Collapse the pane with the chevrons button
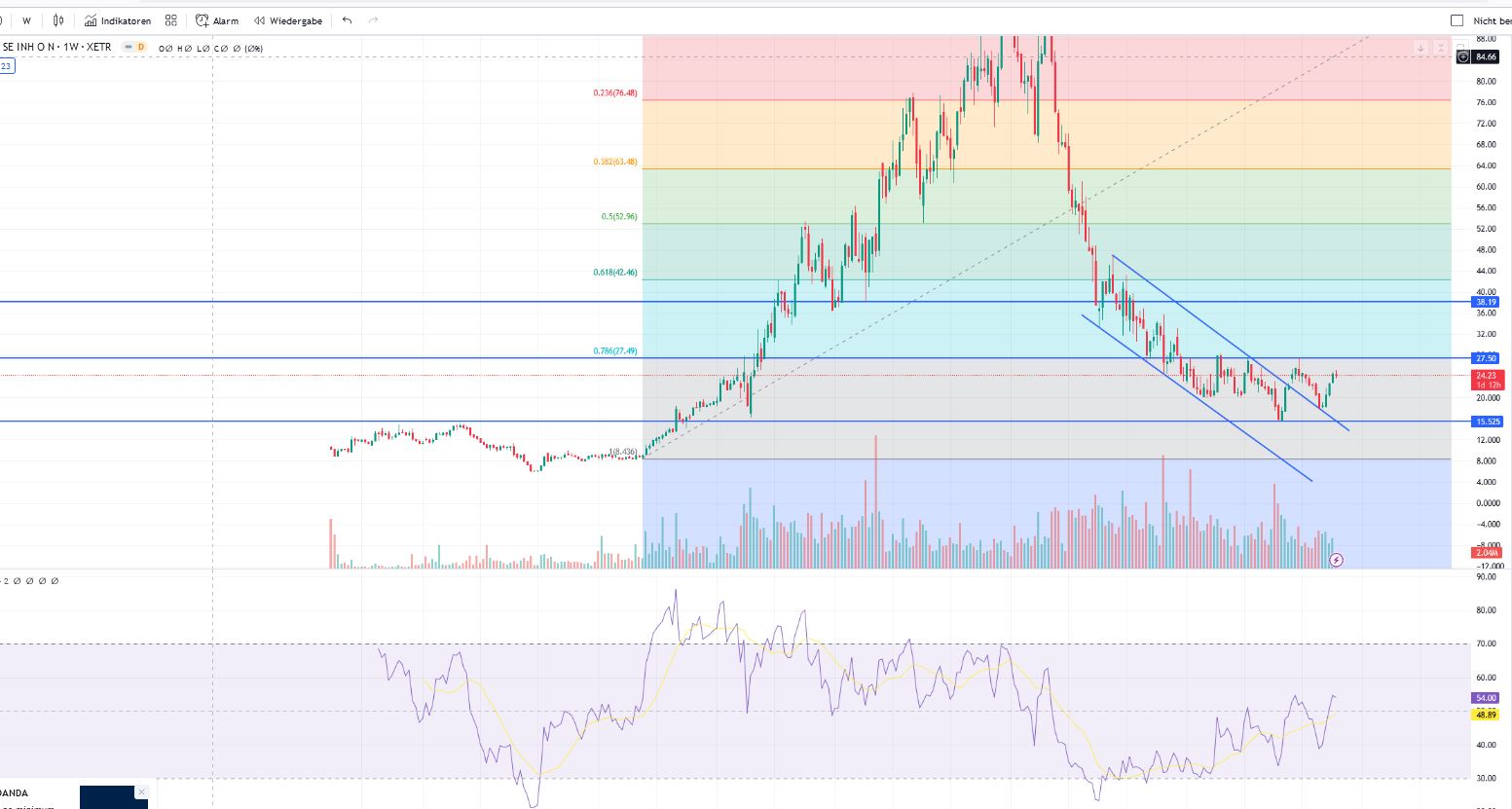1512x809 pixels. point(1440,48)
